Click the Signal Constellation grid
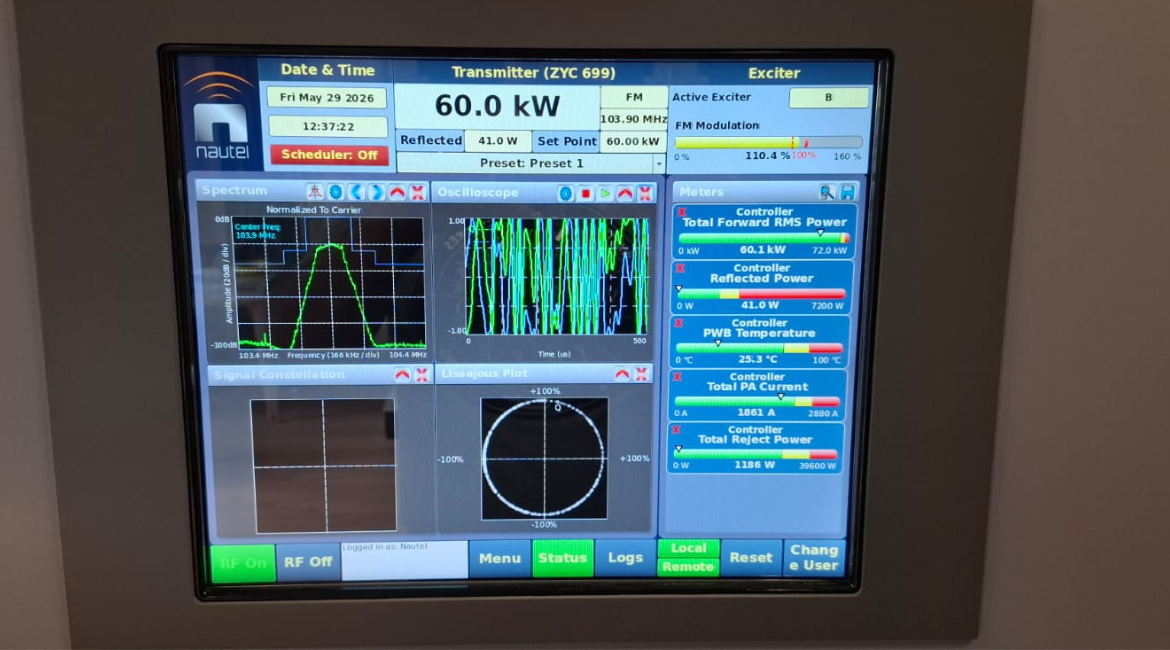This screenshot has height=650, width=1170. pos(323,466)
